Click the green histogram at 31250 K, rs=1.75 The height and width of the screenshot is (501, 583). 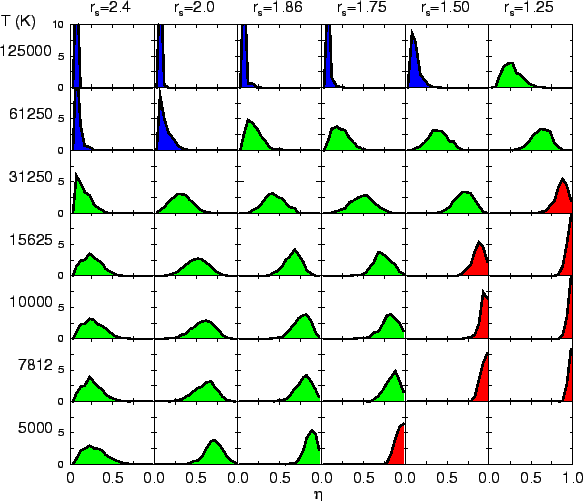[x=363, y=205]
